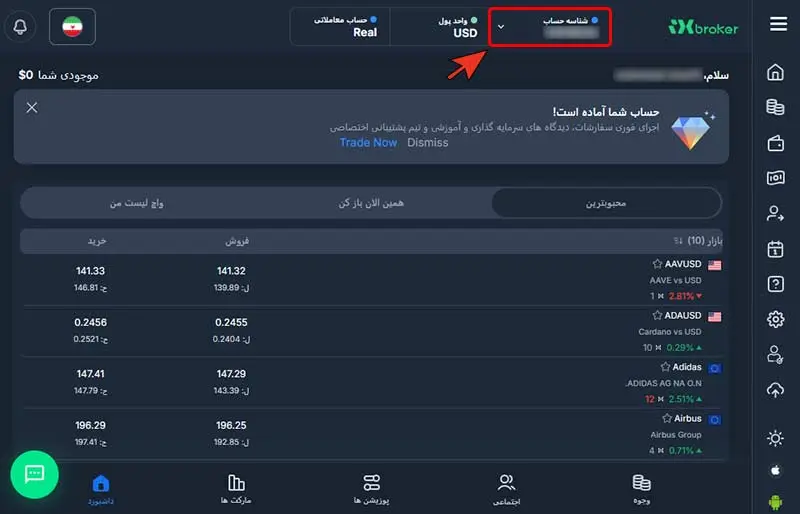Open the hamburger menu
Screen dimensions: 800x514
pyautogui.click(x=778, y=24)
